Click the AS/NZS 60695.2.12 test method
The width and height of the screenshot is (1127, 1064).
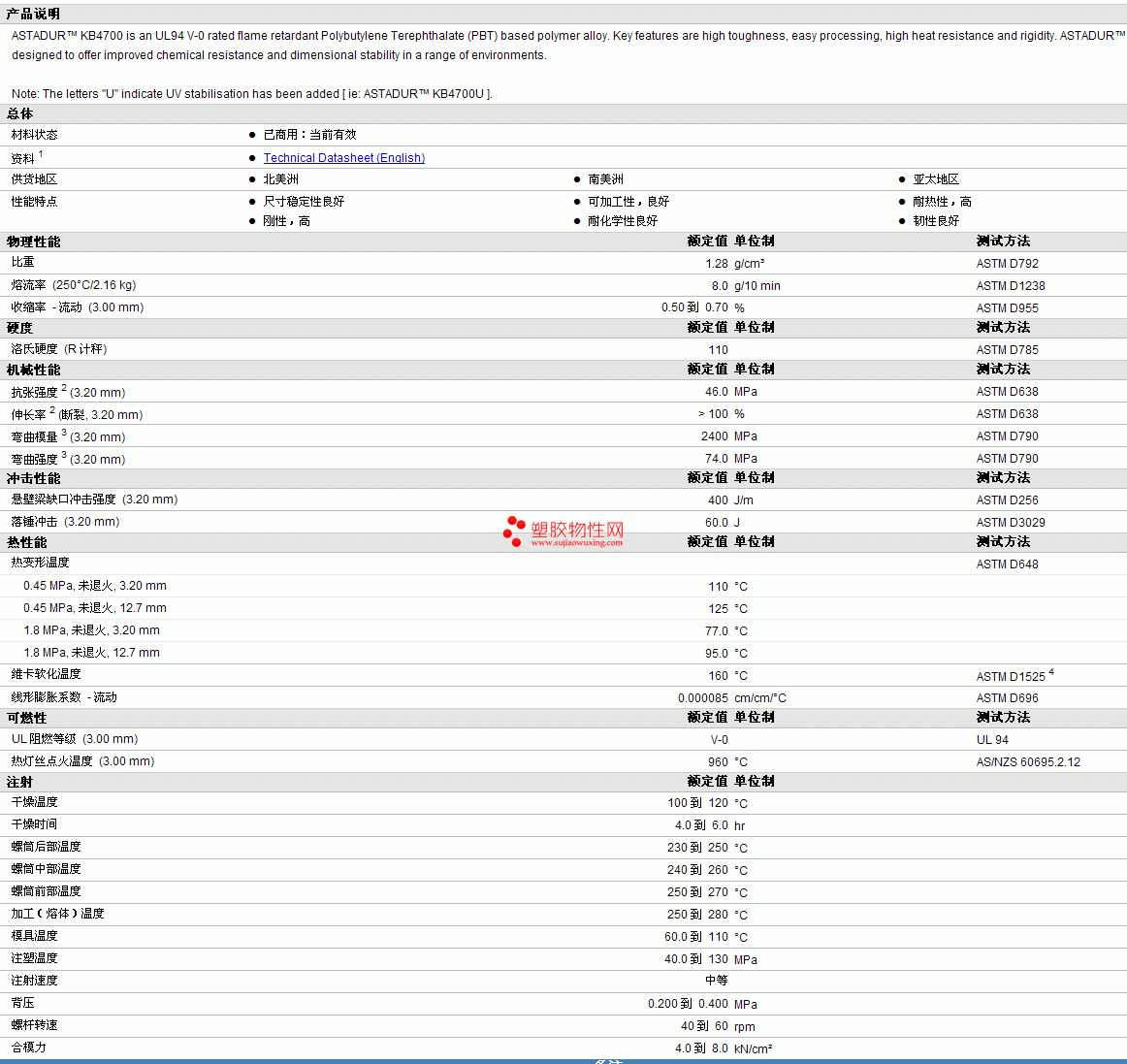(1028, 762)
